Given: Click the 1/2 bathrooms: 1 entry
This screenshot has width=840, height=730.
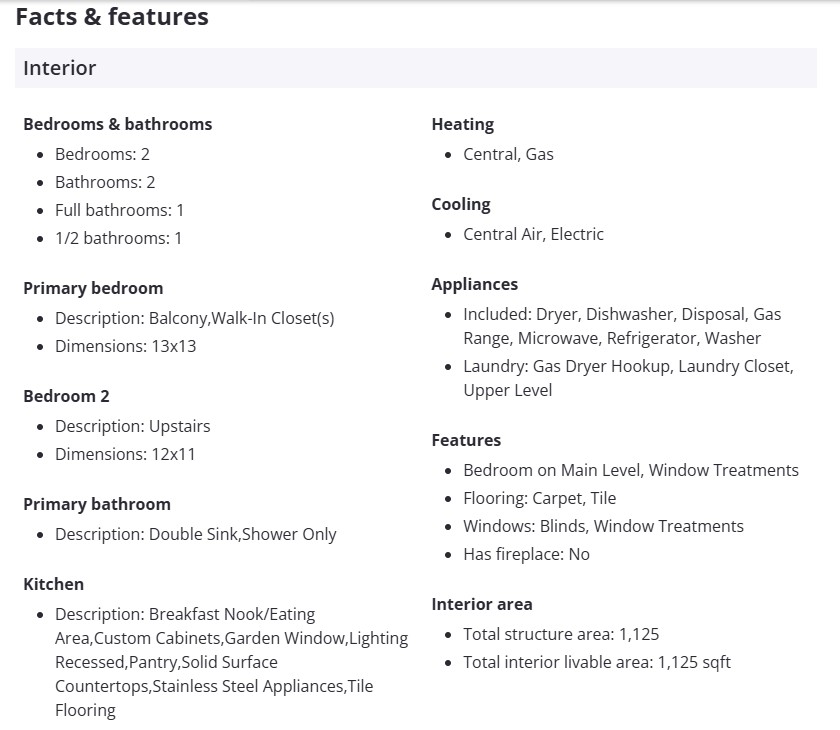Looking at the screenshot, I should [x=118, y=238].
